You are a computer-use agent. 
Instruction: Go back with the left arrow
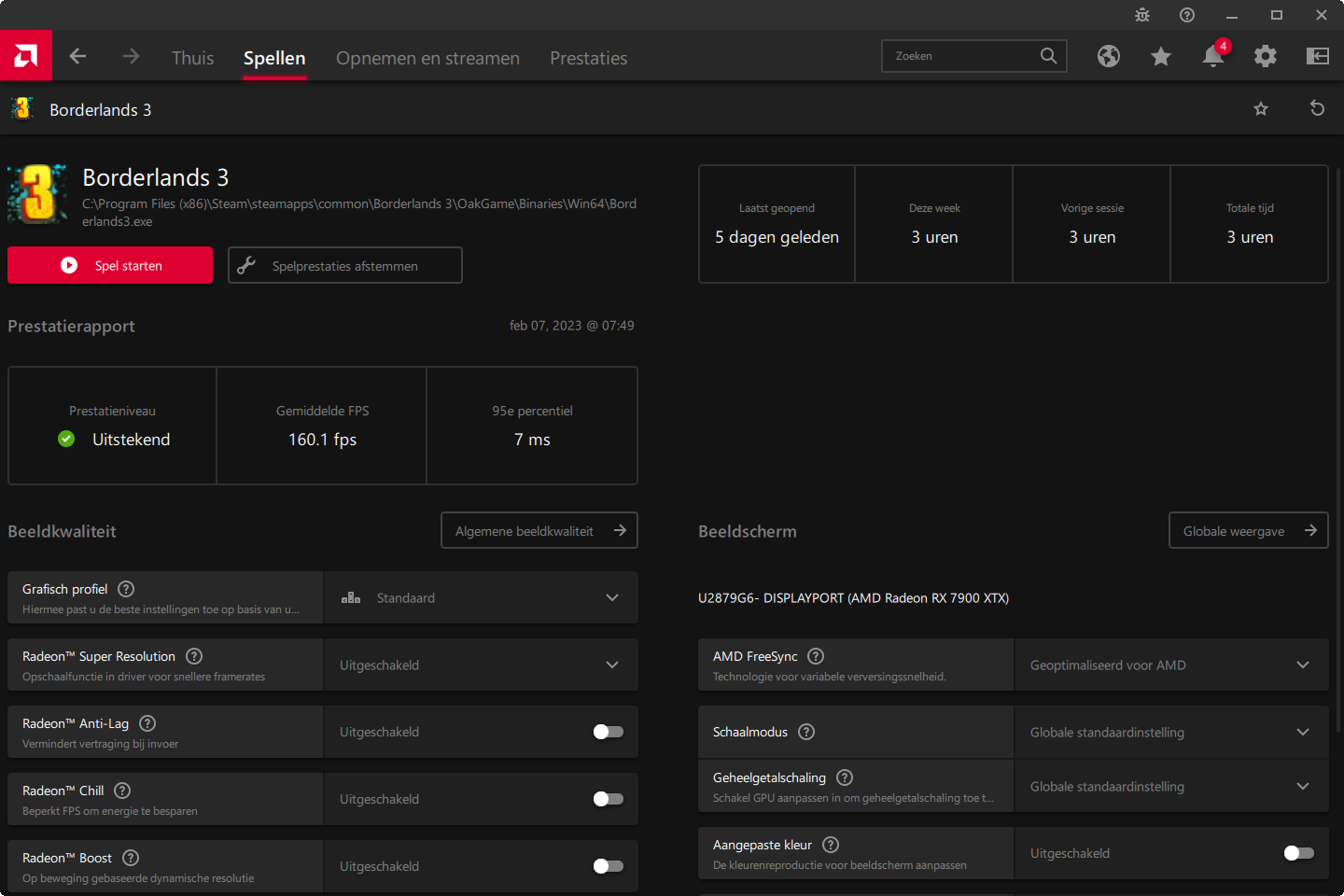(x=77, y=56)
